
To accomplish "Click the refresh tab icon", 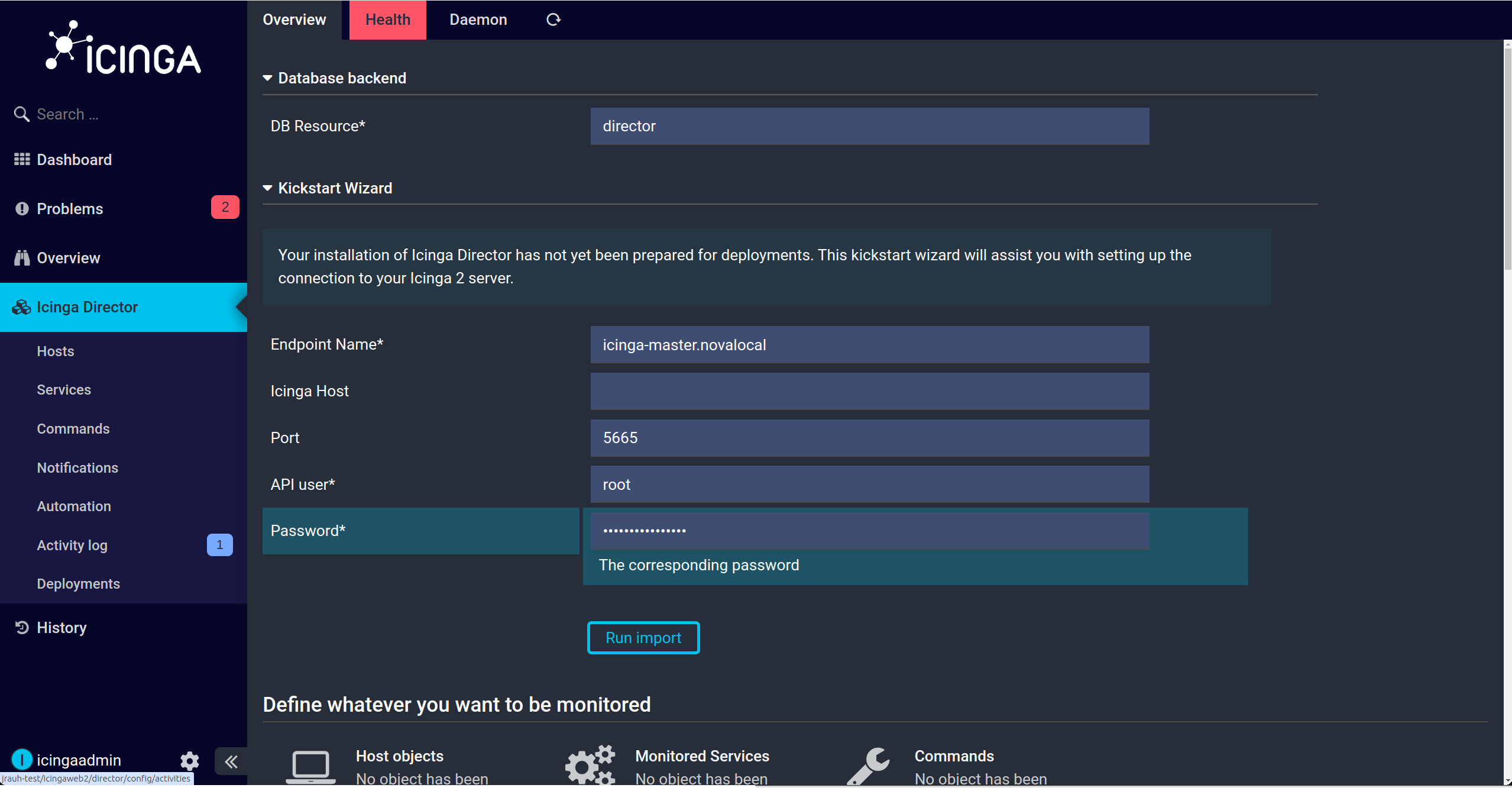I will coord(553,20).
